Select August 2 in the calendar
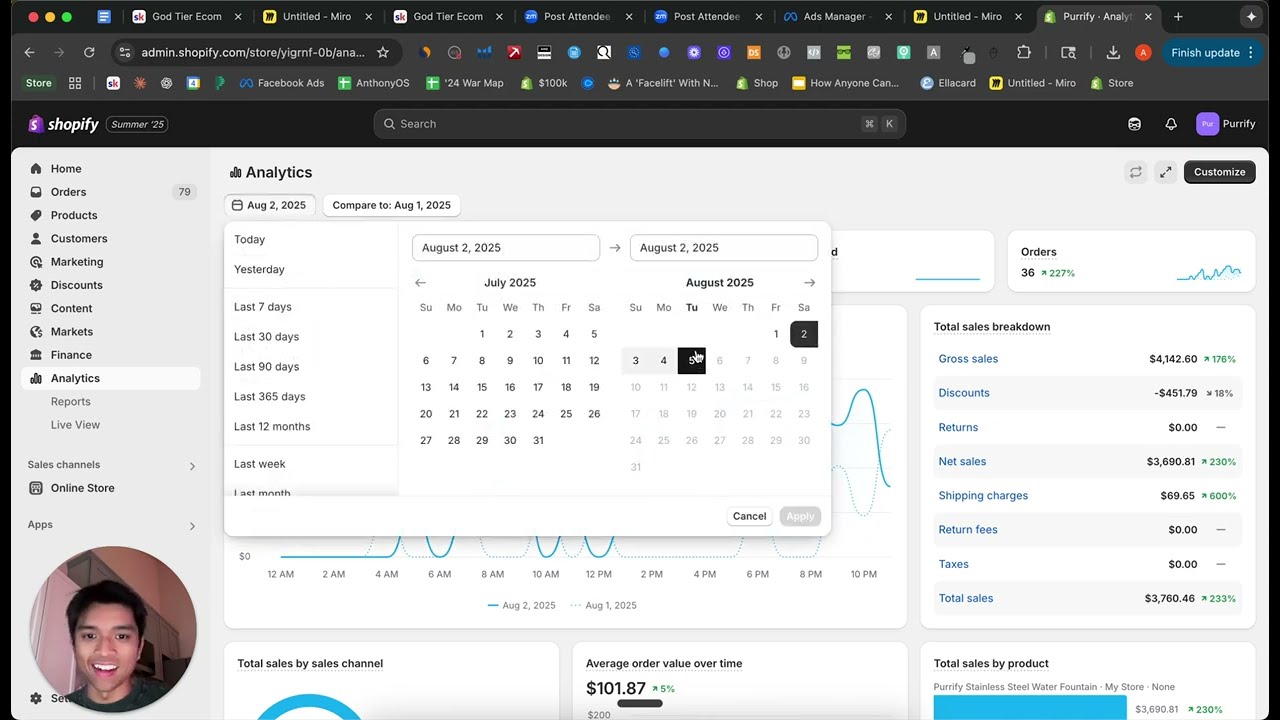The width and height of the screenshot is (1280, 720). (x=804, y=334)
